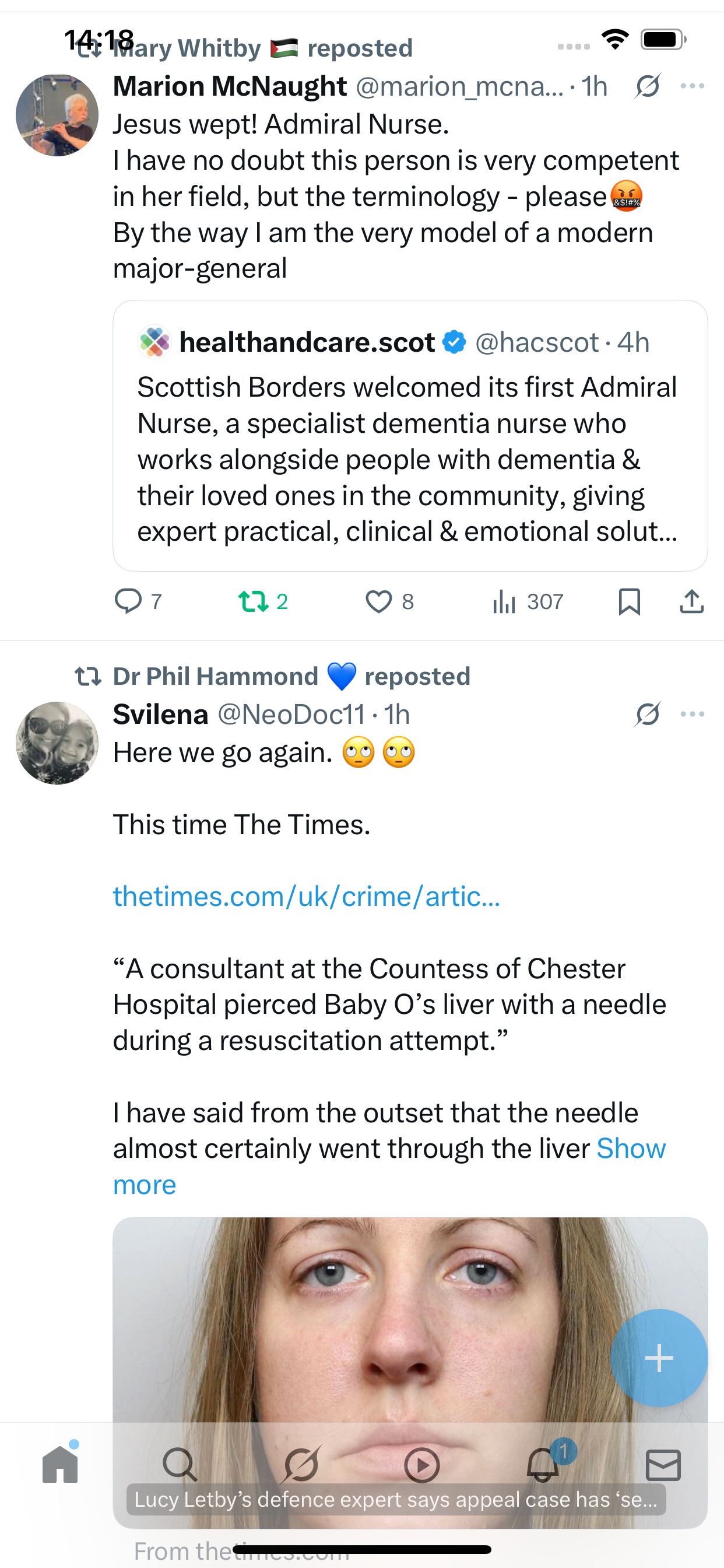Go to Home tab
The width and height of the screenshot is (724, 1568).
[x=60, y=1464]
